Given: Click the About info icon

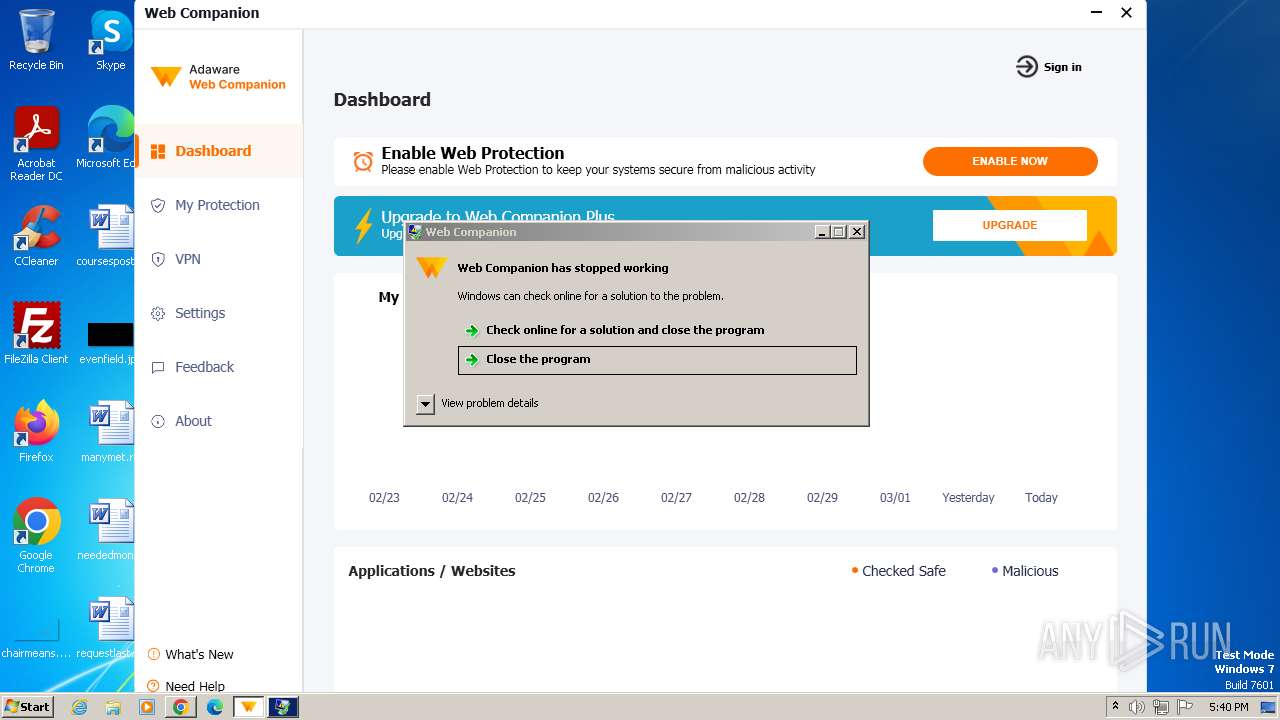Looking at the screenshot, I should pos(158,421).
